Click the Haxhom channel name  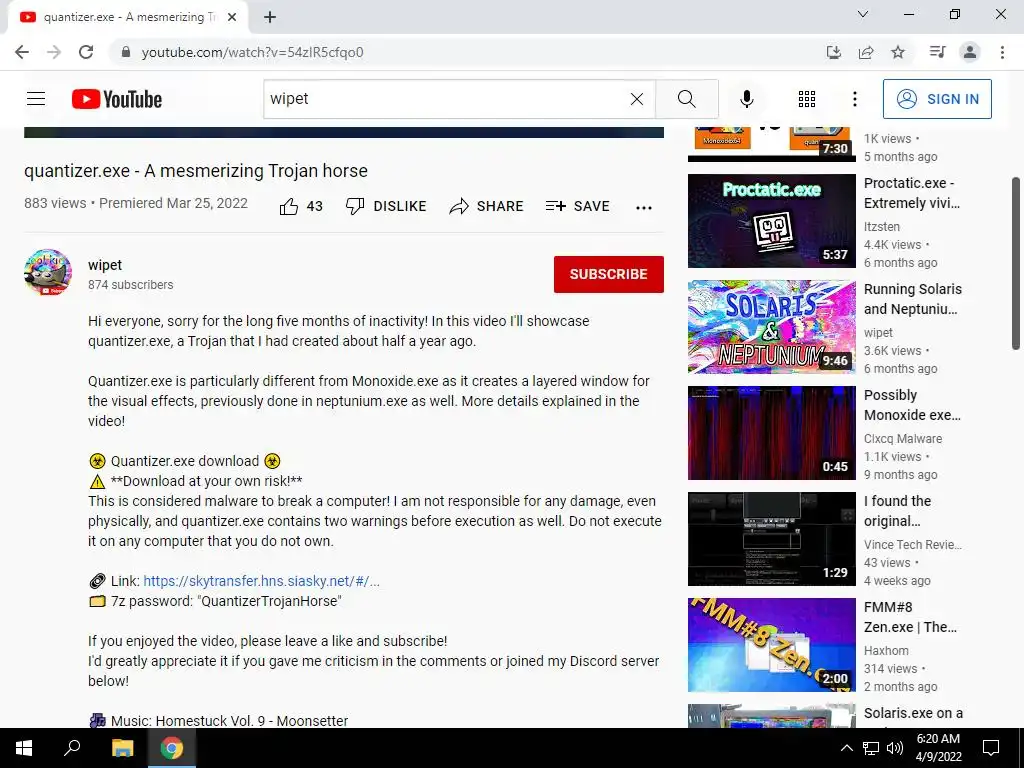coord(886,650)
